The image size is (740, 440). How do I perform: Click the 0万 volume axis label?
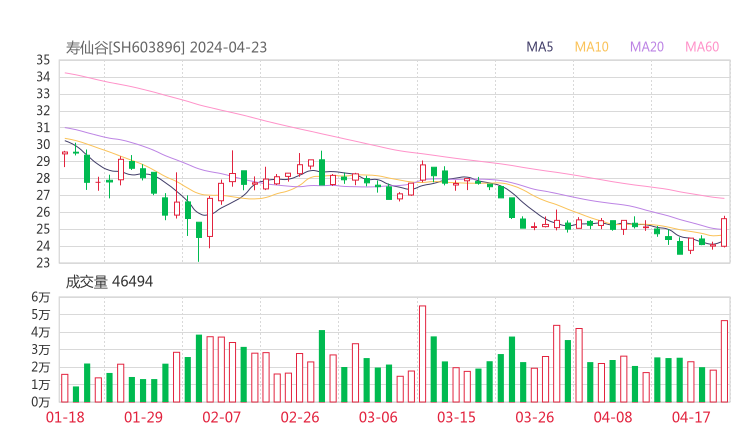tap(41, 402)
